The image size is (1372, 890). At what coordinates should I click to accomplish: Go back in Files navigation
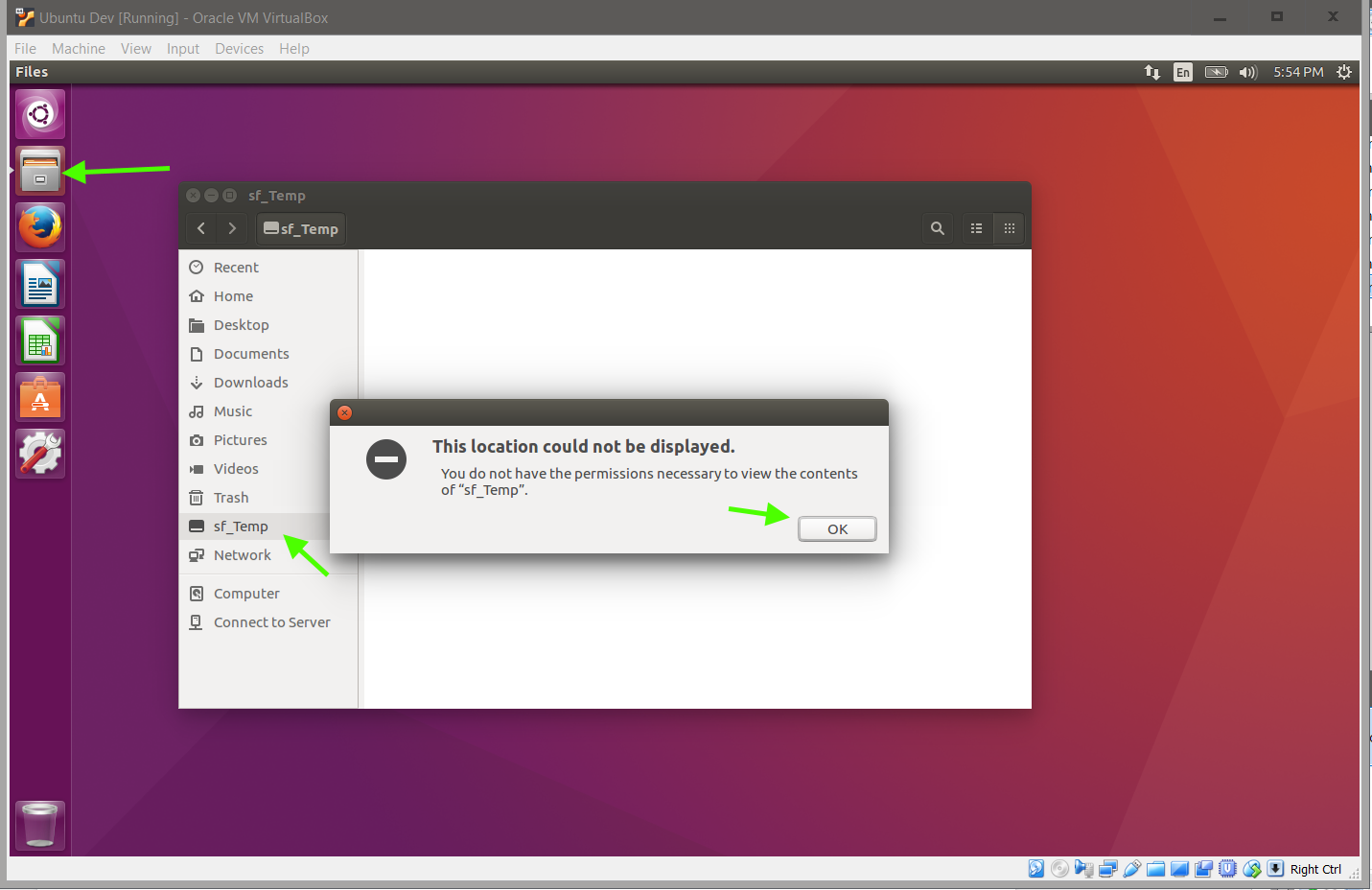tap(201, 228)
